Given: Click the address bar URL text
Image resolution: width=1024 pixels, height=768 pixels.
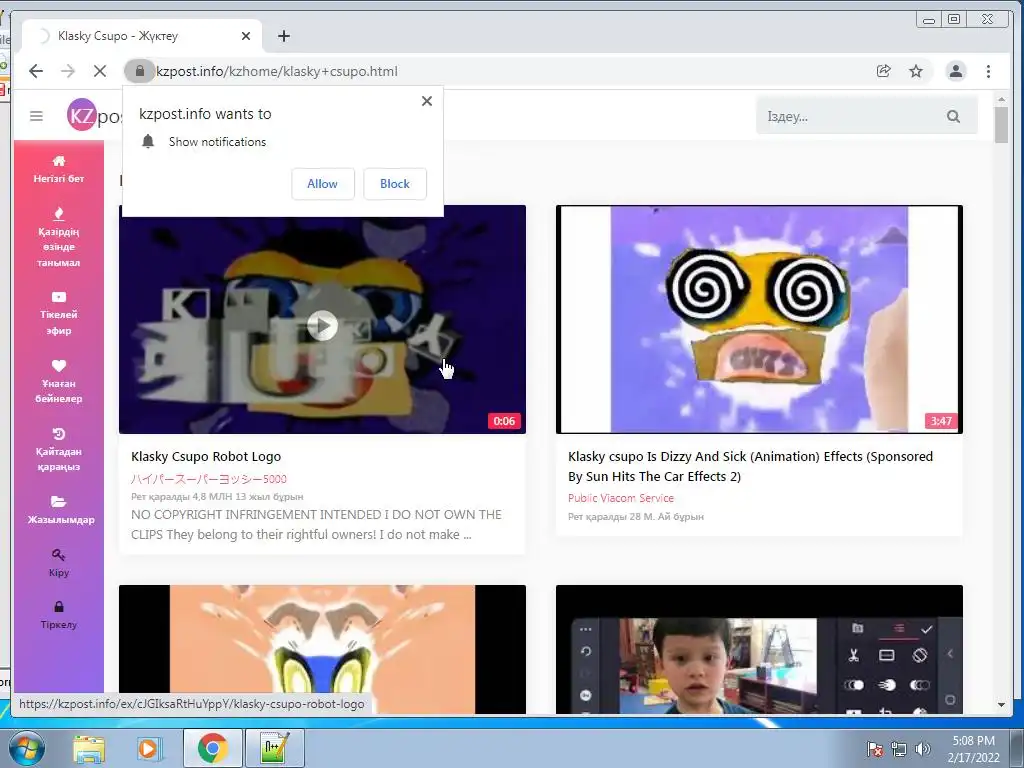Looking at the screenshot, I should [277, 71].
